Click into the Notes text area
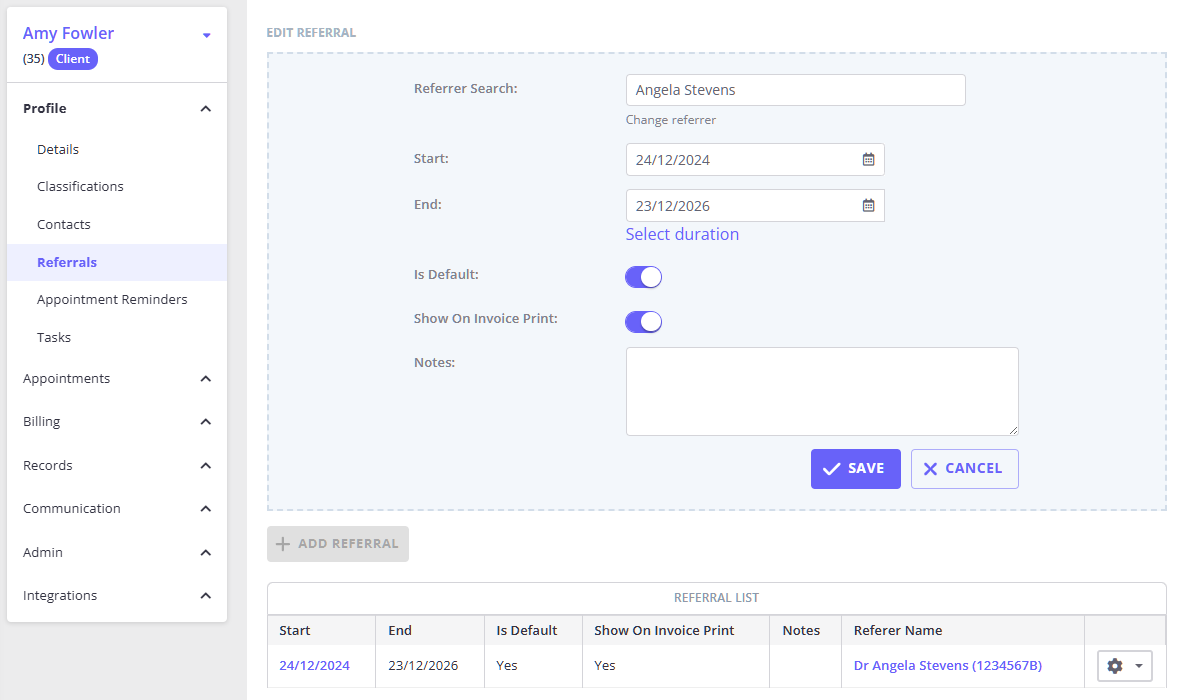The image size is (1181, 700). pos(821,391)
